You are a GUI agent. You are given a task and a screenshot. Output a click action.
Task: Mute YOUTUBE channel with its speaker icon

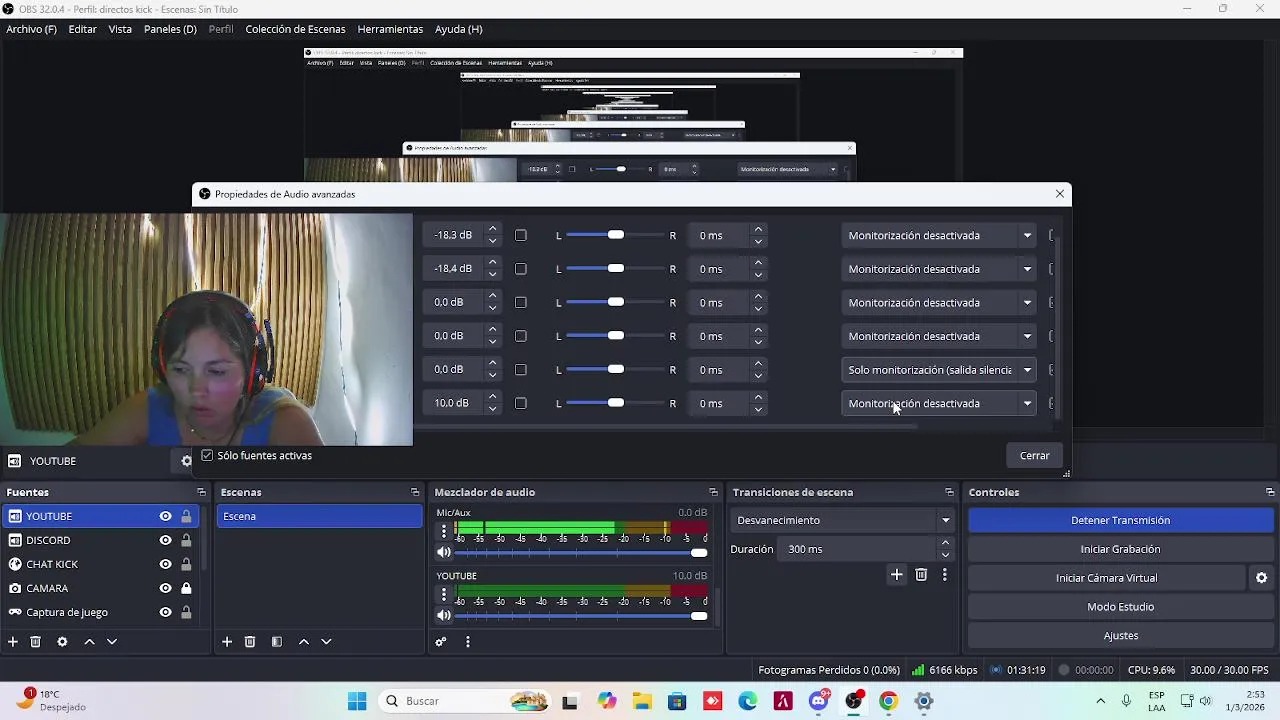(x=444, y=615)
